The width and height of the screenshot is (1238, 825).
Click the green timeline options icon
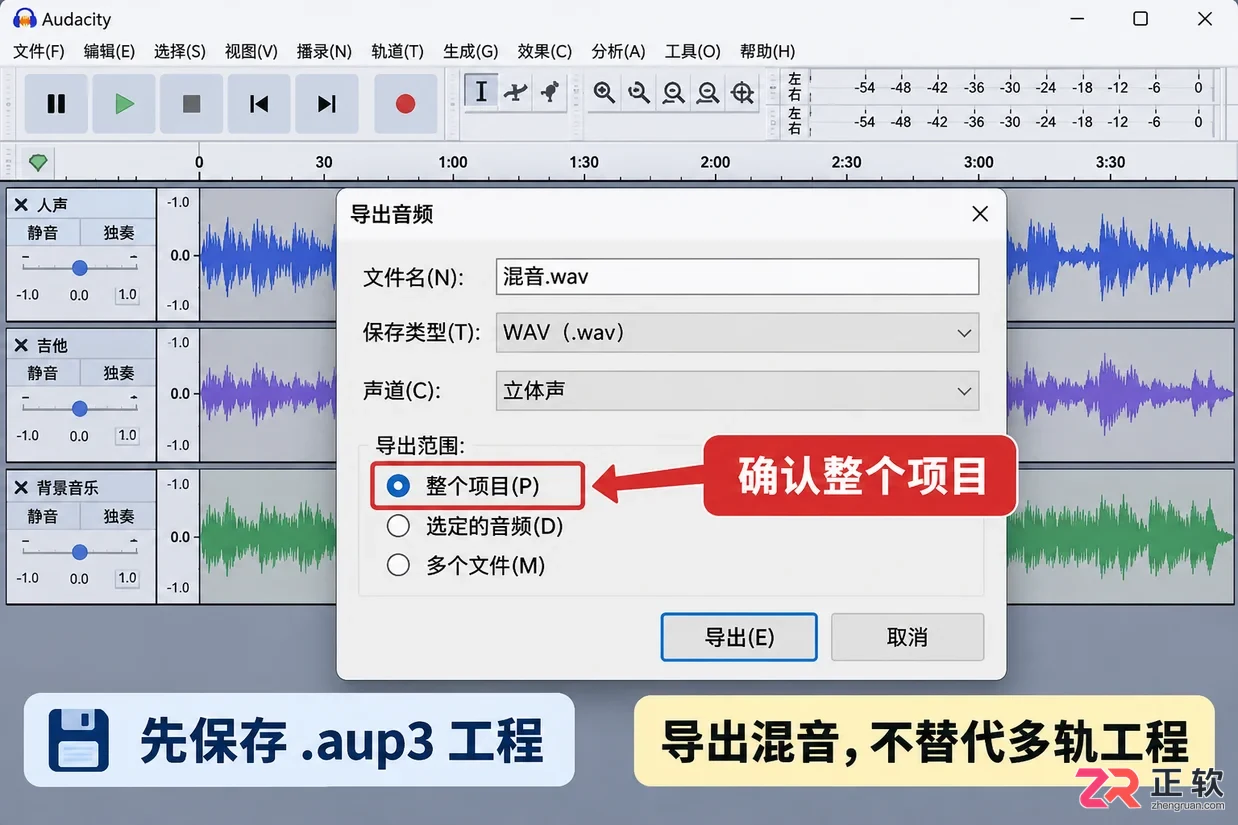[x=38, y=162]
